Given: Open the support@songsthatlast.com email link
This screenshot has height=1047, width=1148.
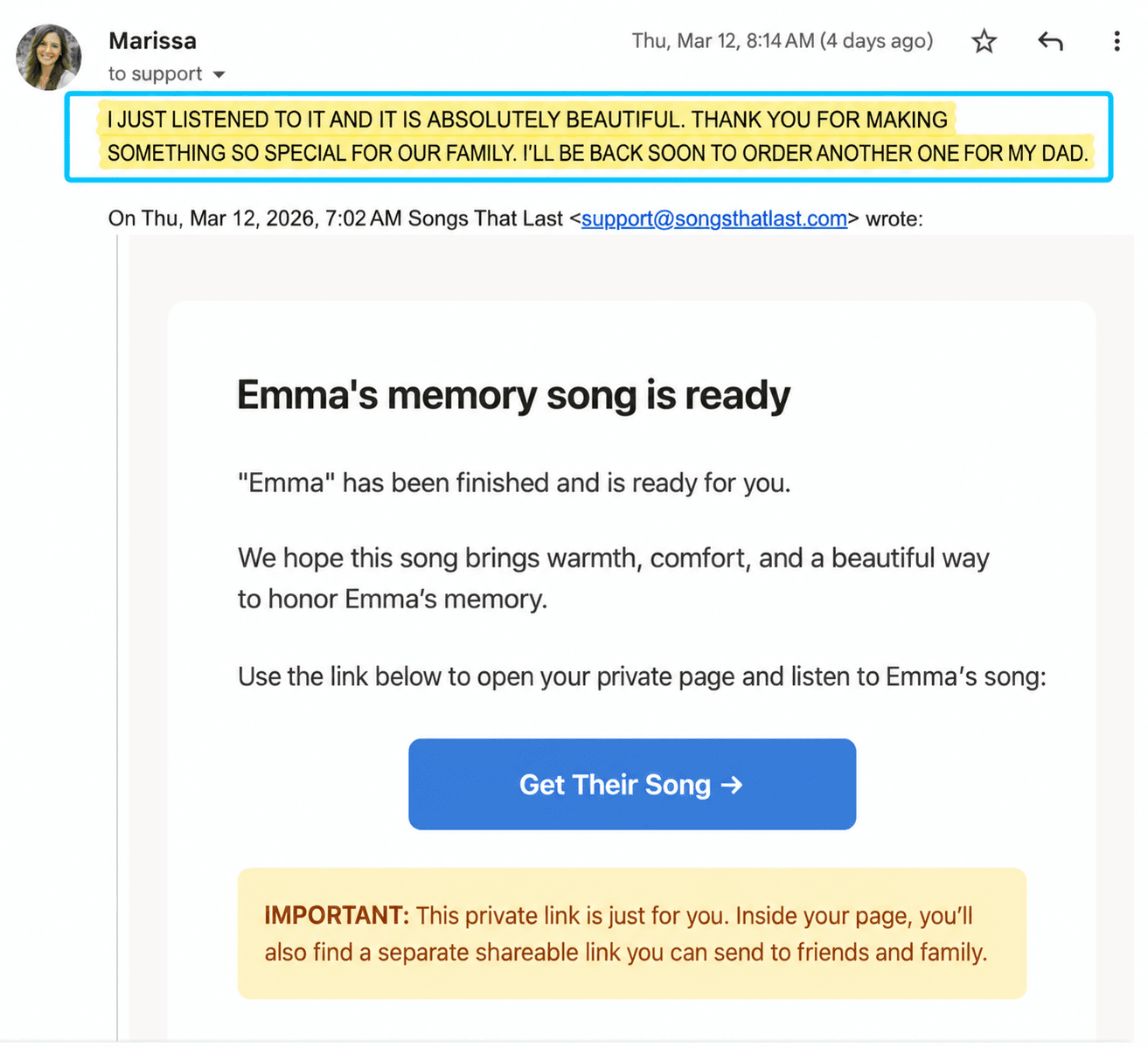Looking at the screenshot, I should pos(714,218).
